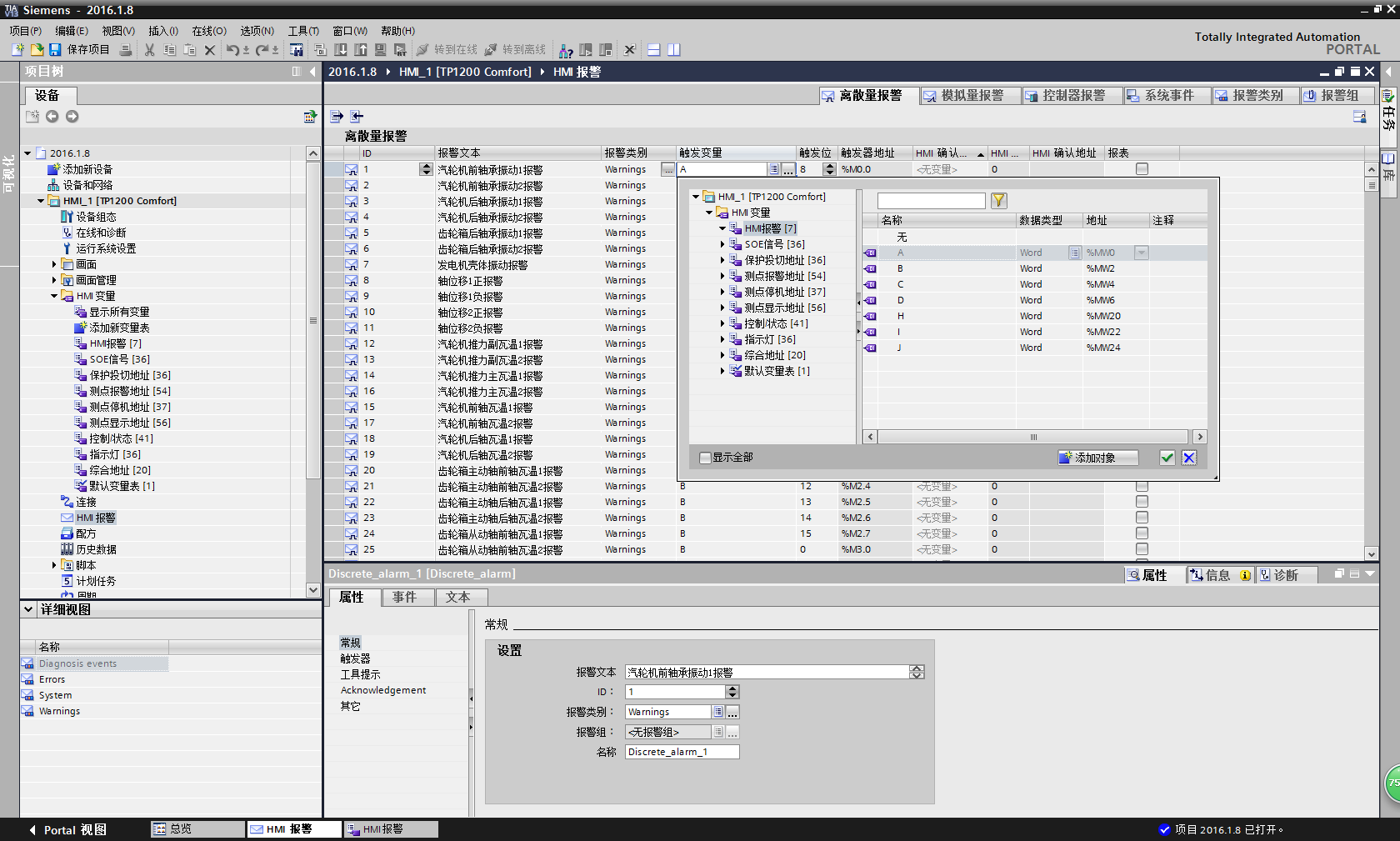The image size is (1400, 841).
Task: Open the 在线(O) menu
Action: pyautogui.click(x=209, y=31)
